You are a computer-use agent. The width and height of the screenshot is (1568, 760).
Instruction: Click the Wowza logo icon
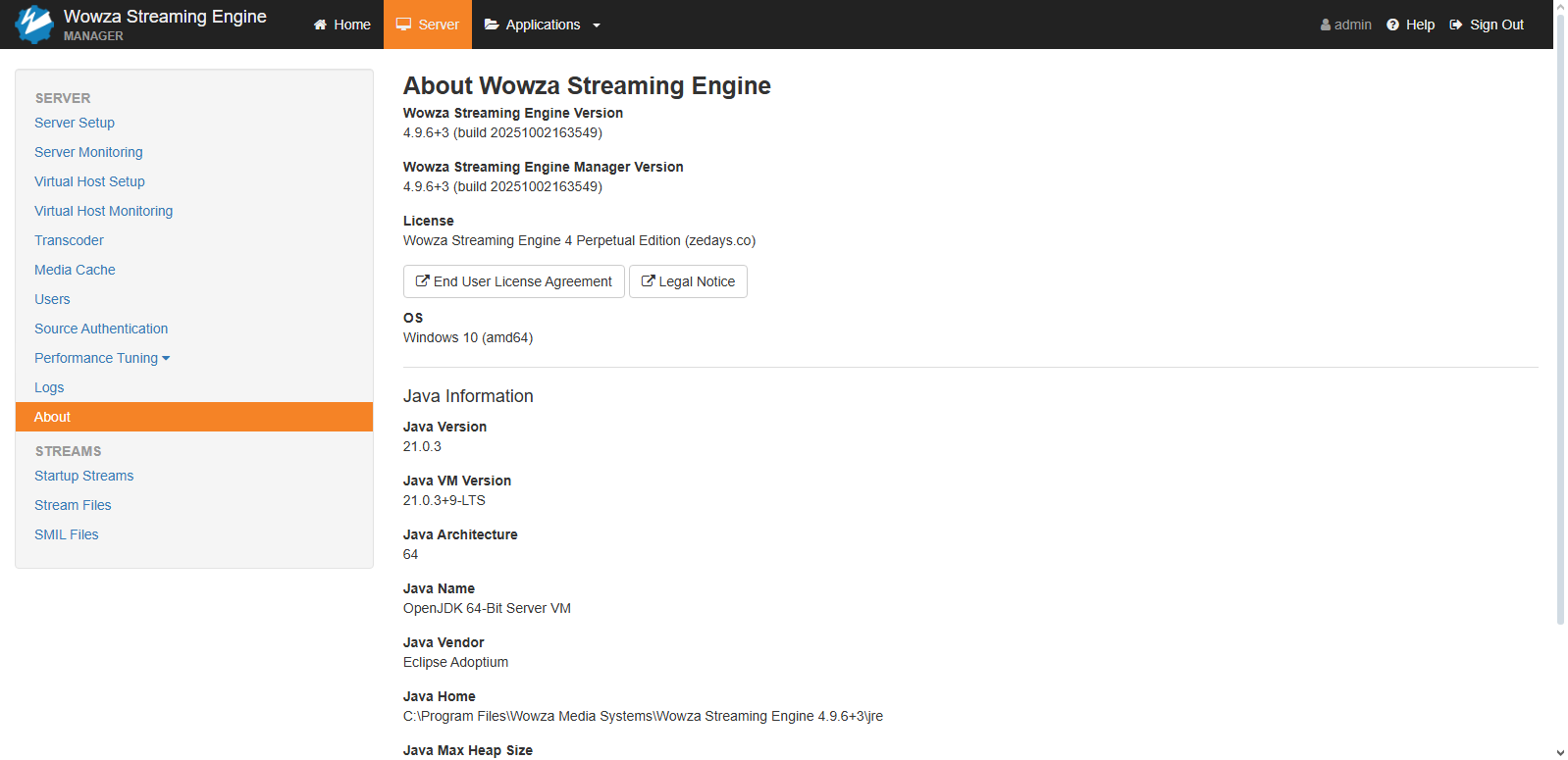pyautogui.click(x=34, y=25)
